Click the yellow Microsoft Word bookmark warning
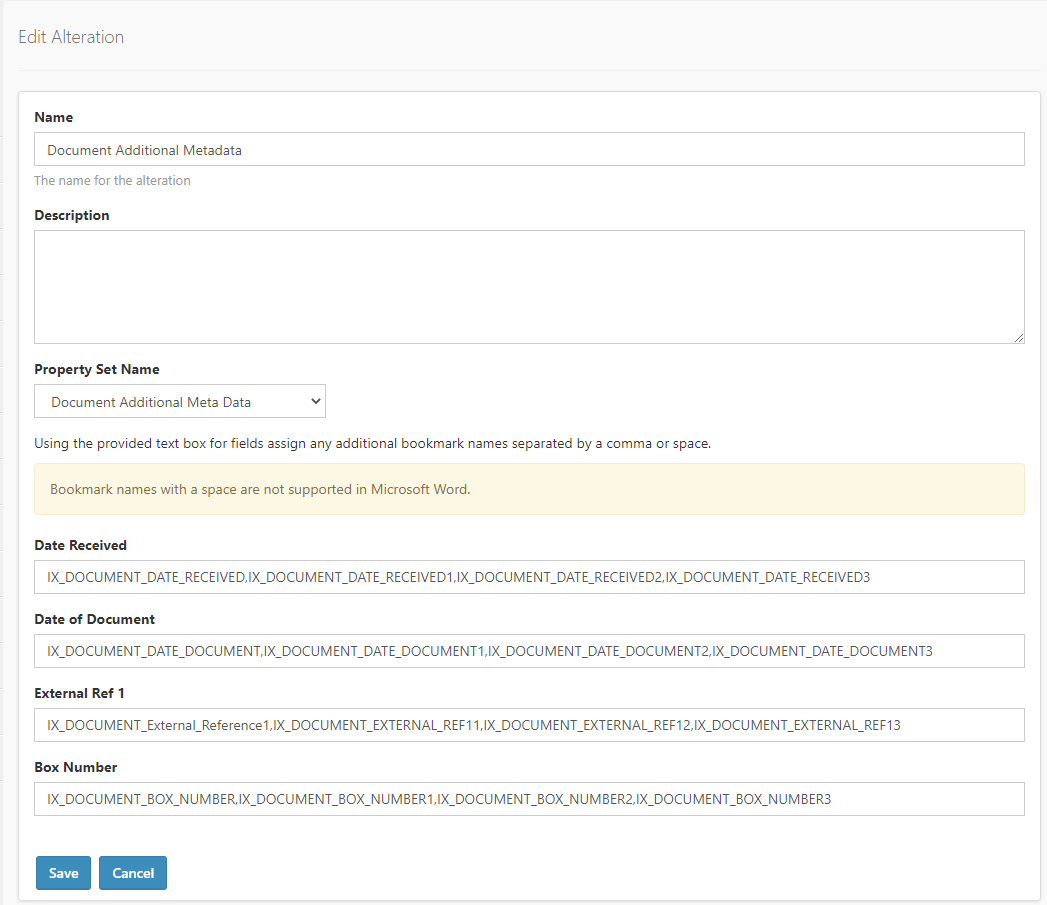 coord(529,489)
